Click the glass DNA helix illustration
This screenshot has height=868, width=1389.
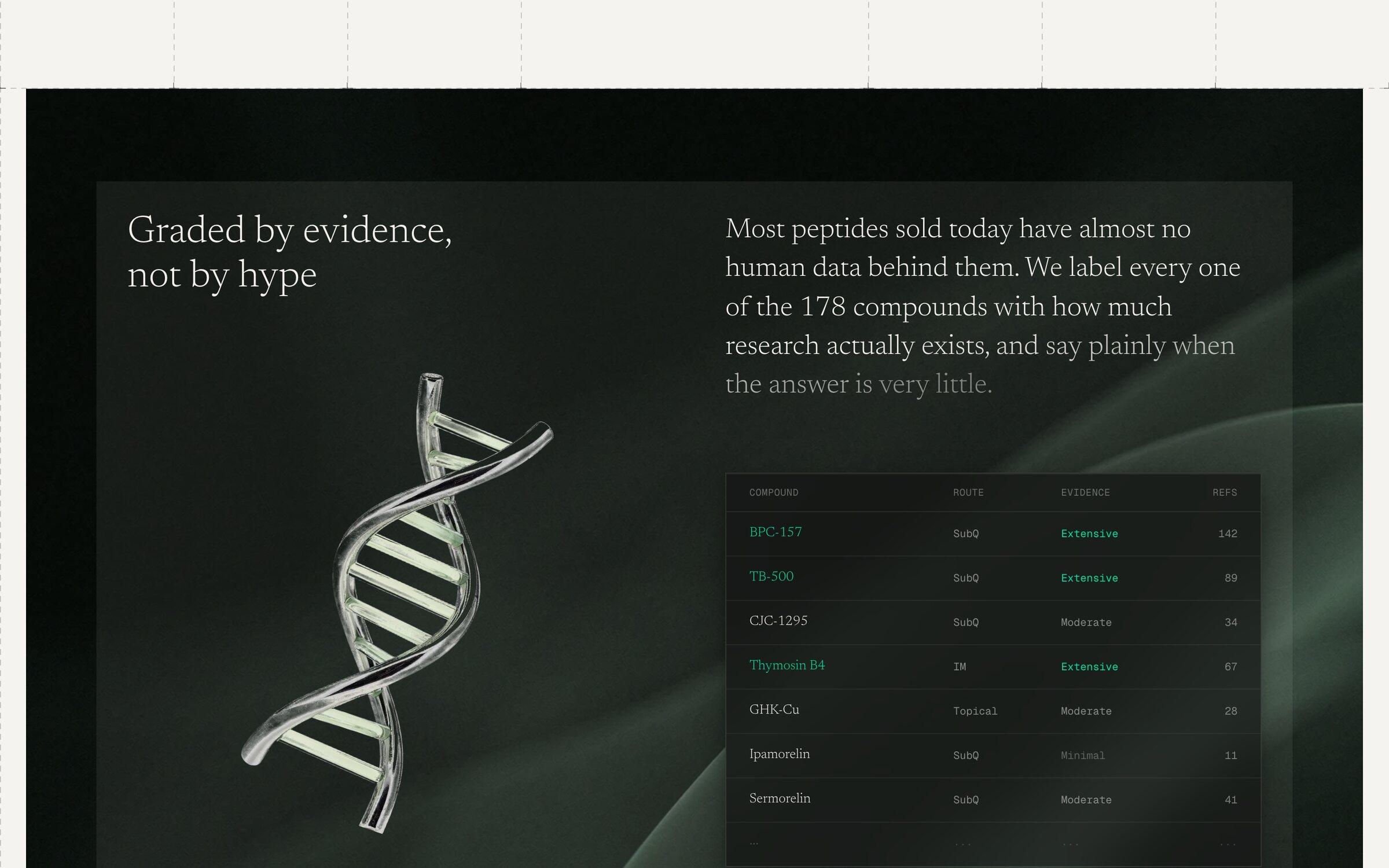pos(397,603)
